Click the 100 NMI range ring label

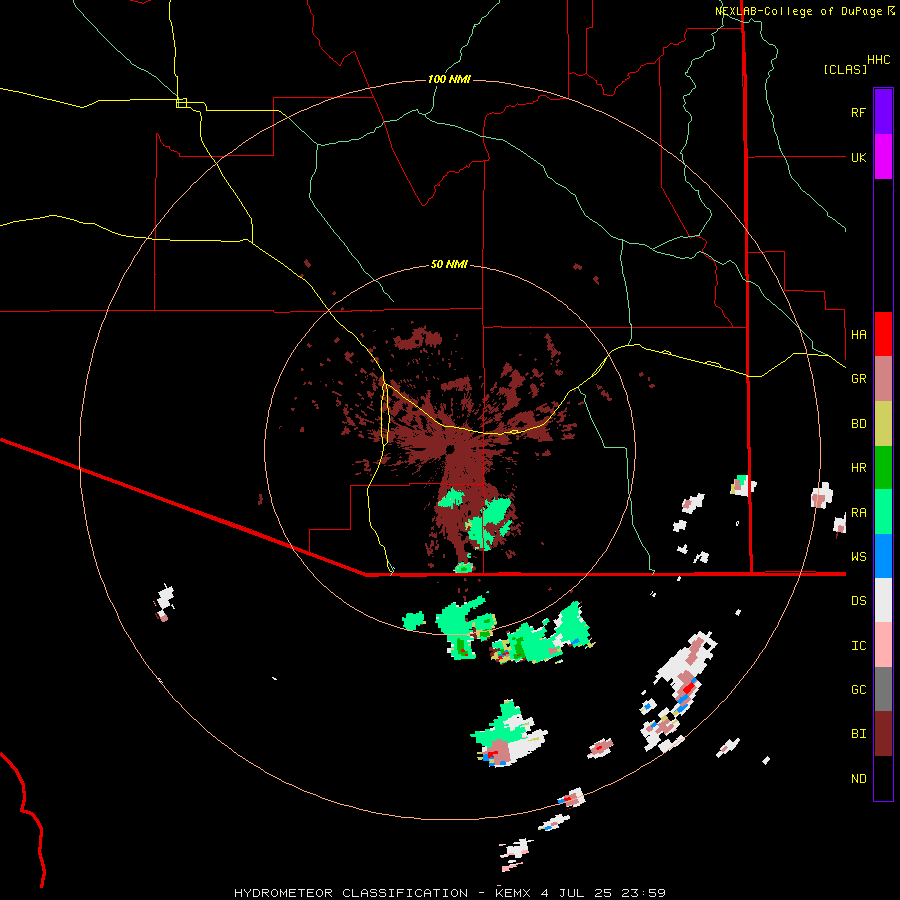pyautogui.click(x=449, y=79)
